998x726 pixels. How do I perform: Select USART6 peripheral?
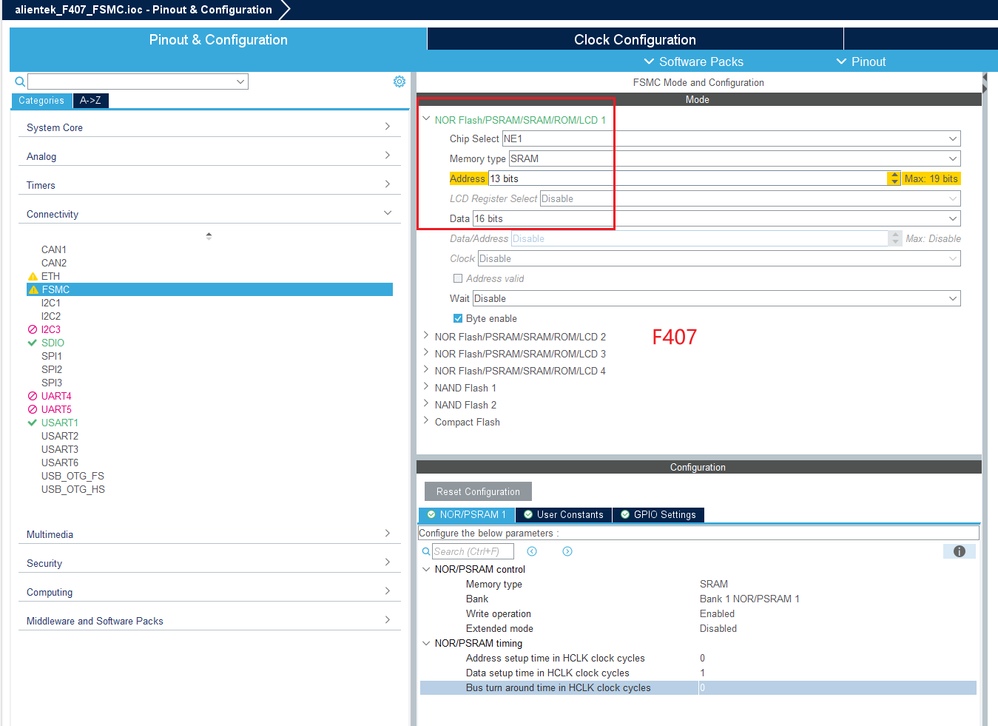[x=60, y=463]
